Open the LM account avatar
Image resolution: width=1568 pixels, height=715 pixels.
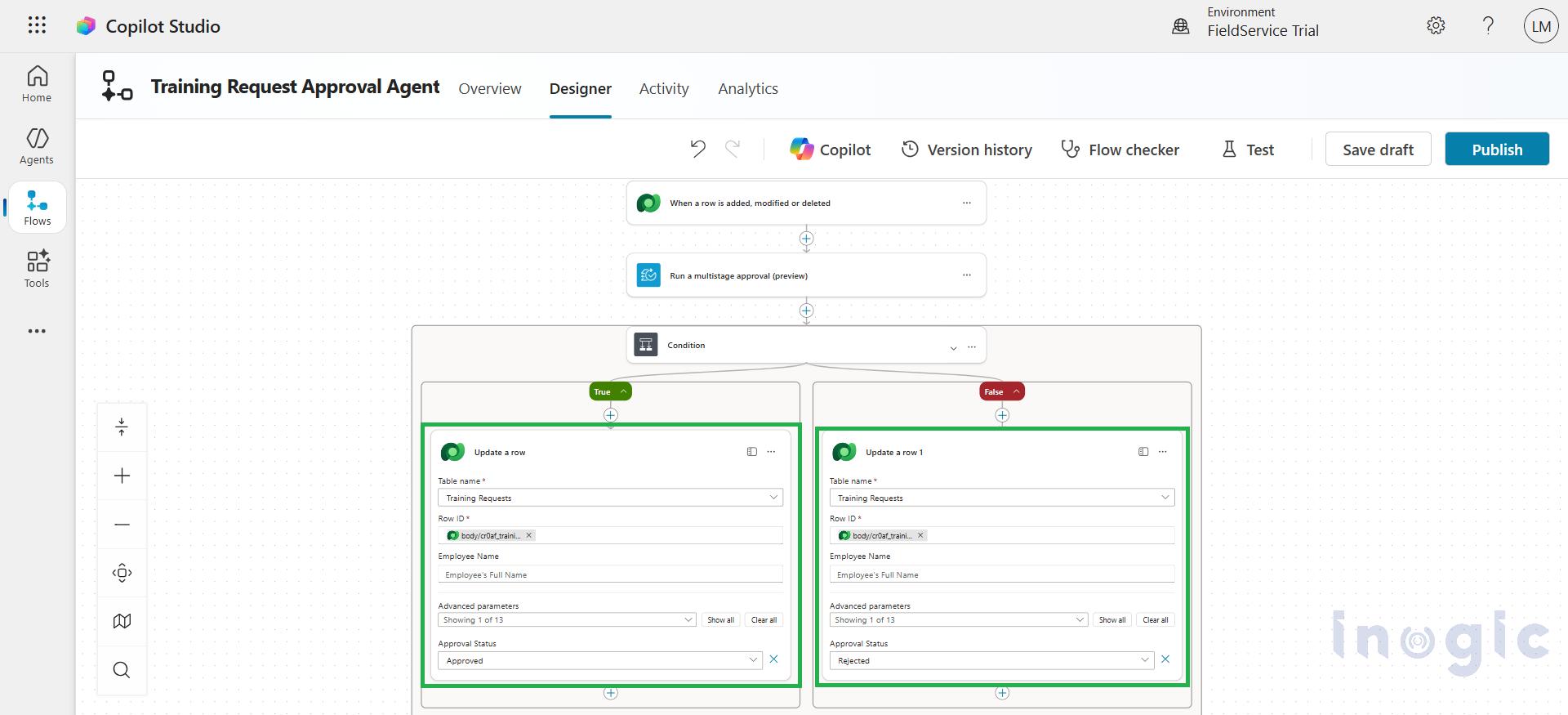point(1541,26)
